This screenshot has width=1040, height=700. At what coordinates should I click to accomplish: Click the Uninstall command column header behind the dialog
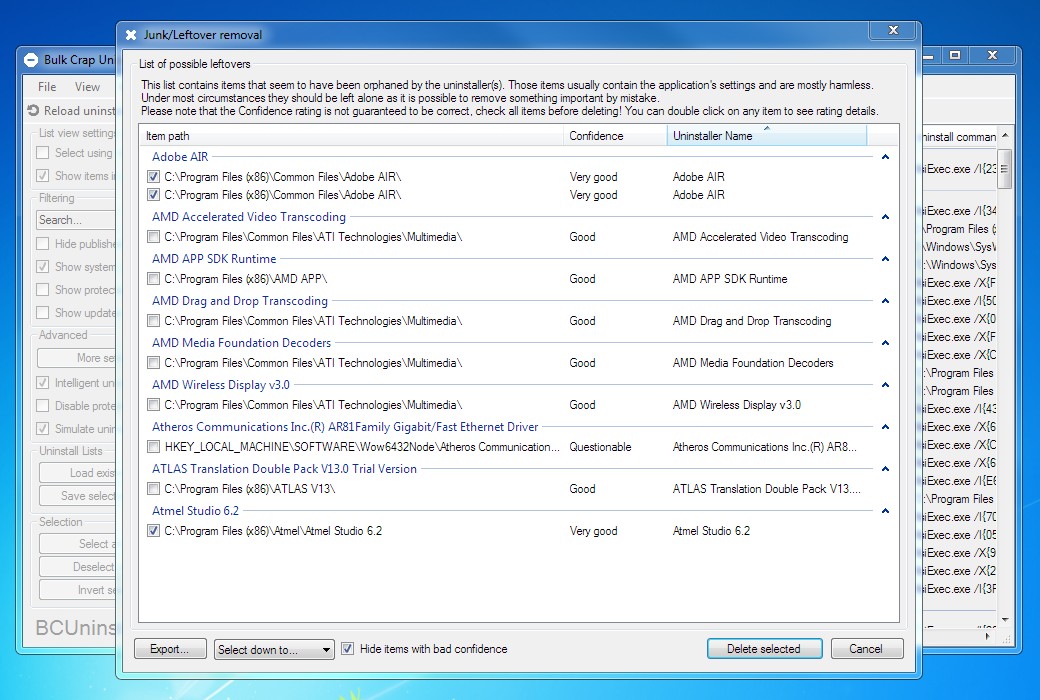click(960, 137)
